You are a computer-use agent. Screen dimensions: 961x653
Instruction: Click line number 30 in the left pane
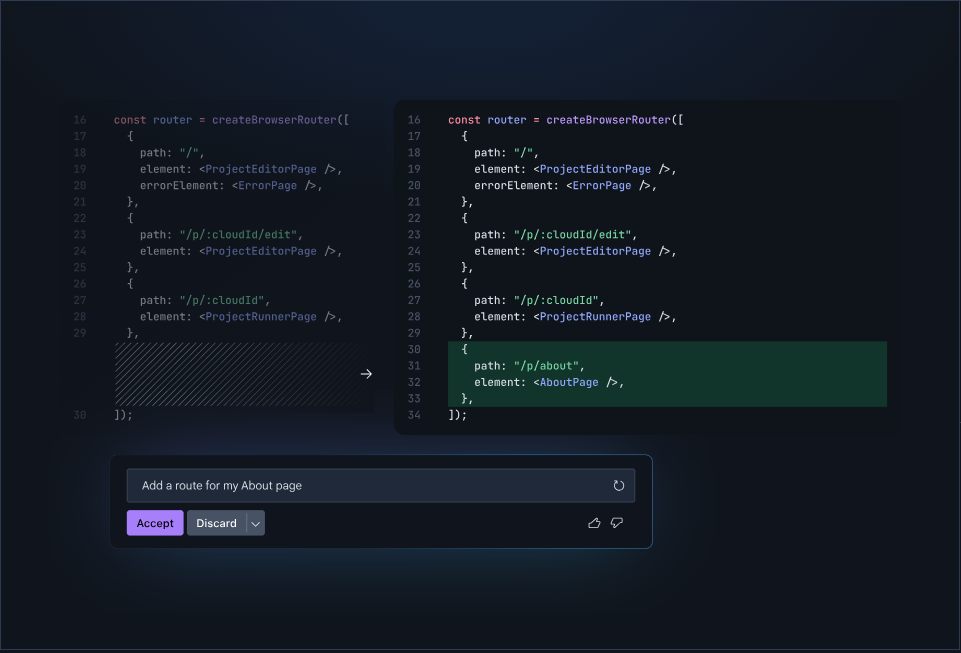[x=80, y=415]
